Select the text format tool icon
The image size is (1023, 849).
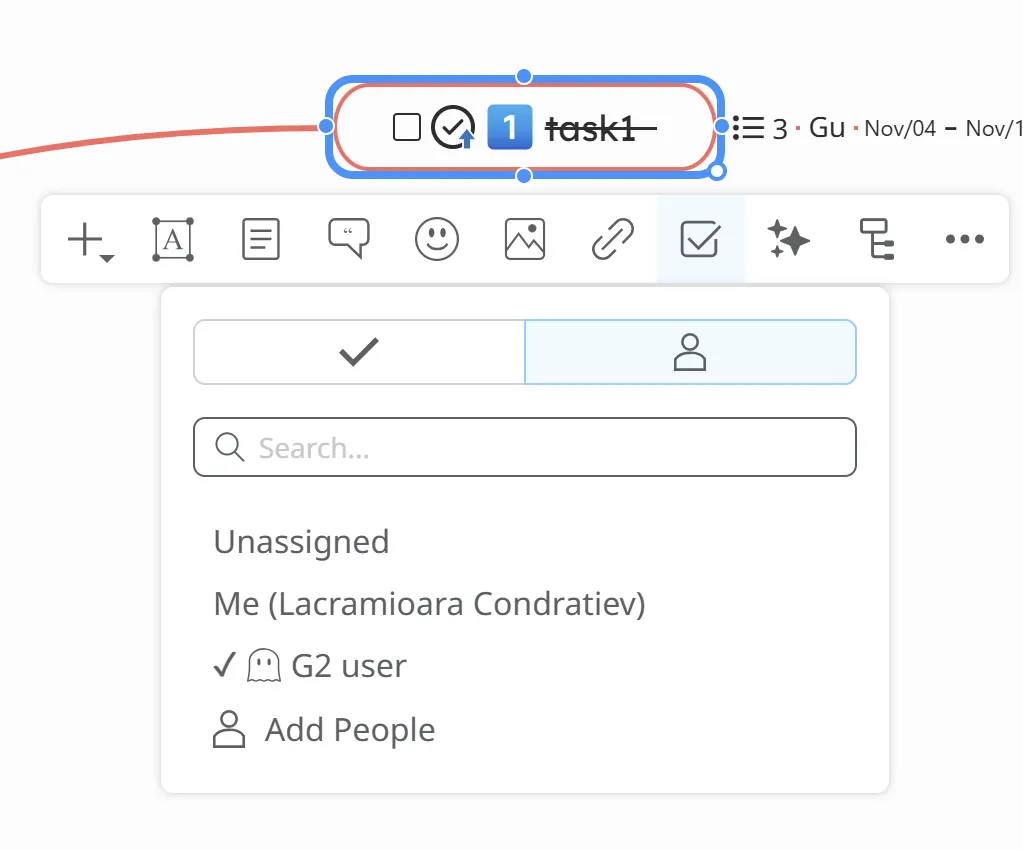pyautogui.click(x=173, y=240)
